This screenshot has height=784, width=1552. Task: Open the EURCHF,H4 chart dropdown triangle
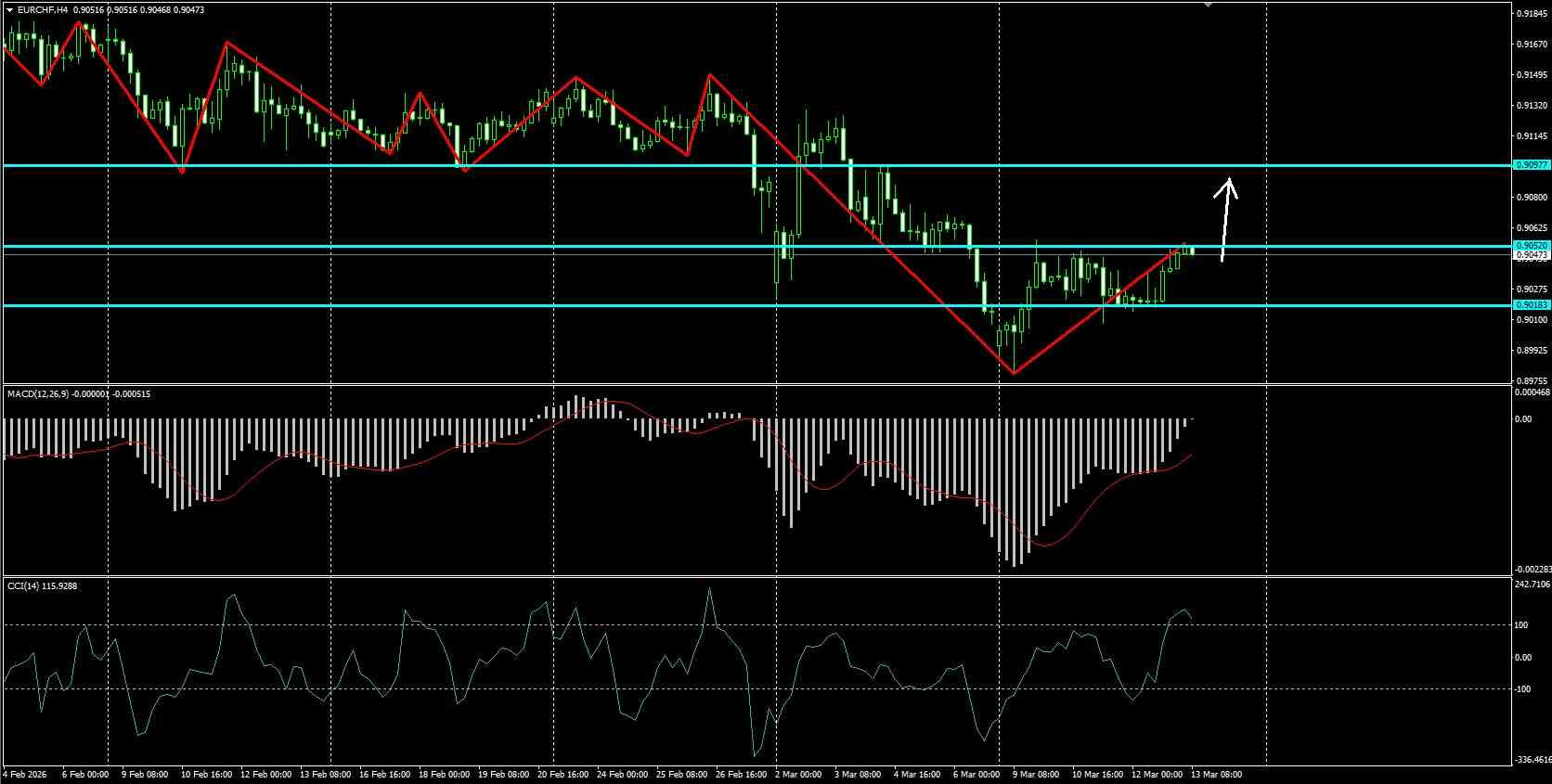click(x=10, y=10)
